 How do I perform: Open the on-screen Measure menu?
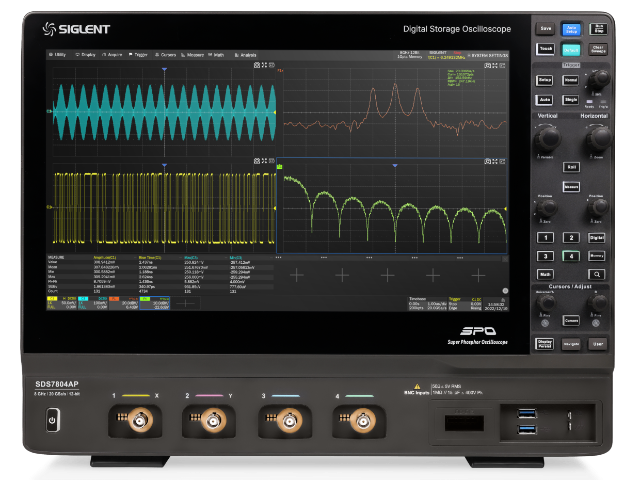pyautogui.click(x=193, y=55)
